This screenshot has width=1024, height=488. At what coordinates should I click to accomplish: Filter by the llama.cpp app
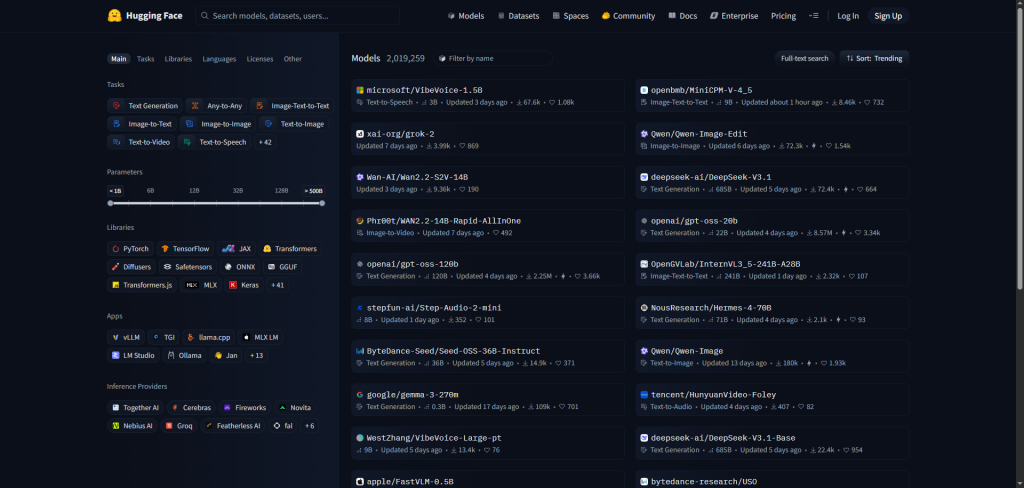(209, 338)
